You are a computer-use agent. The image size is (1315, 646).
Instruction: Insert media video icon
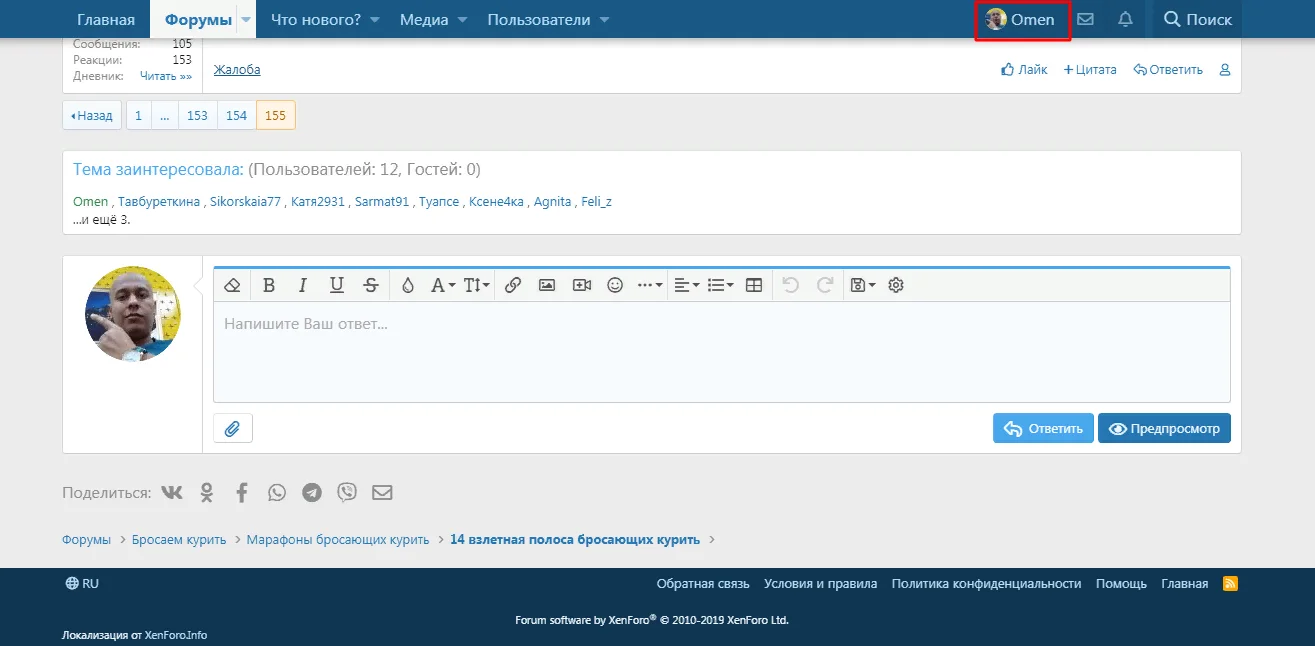582,285
